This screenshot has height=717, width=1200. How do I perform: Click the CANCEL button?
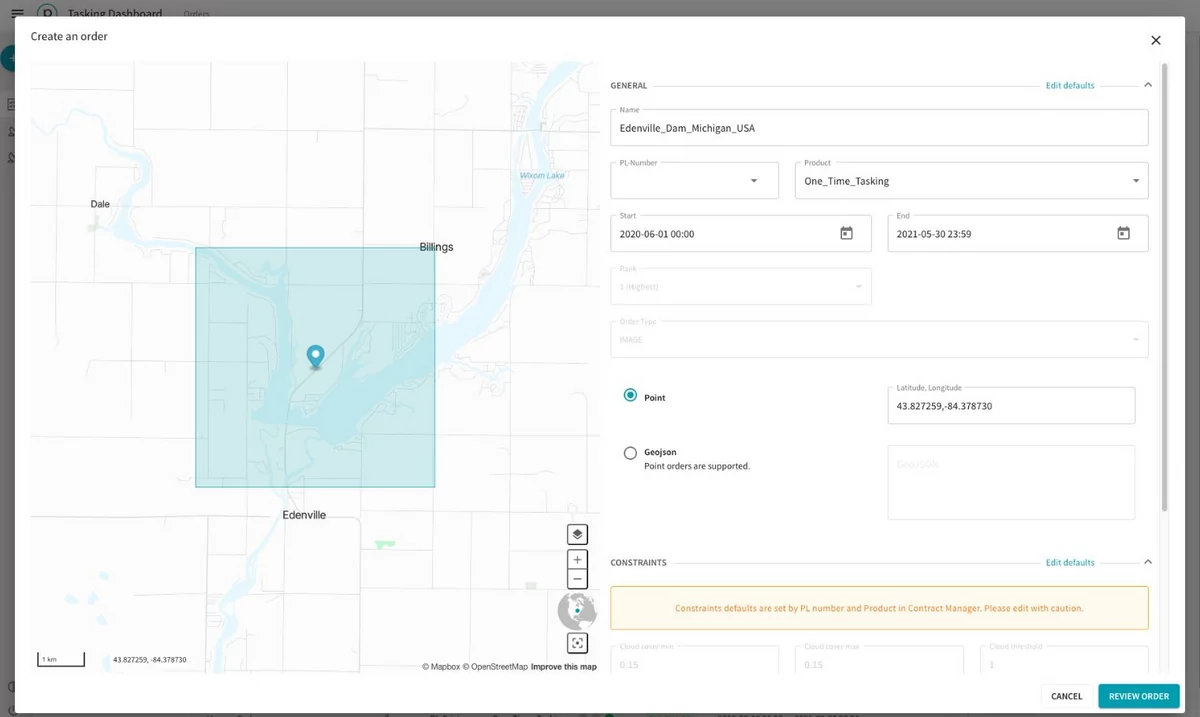pos(1066,696)
